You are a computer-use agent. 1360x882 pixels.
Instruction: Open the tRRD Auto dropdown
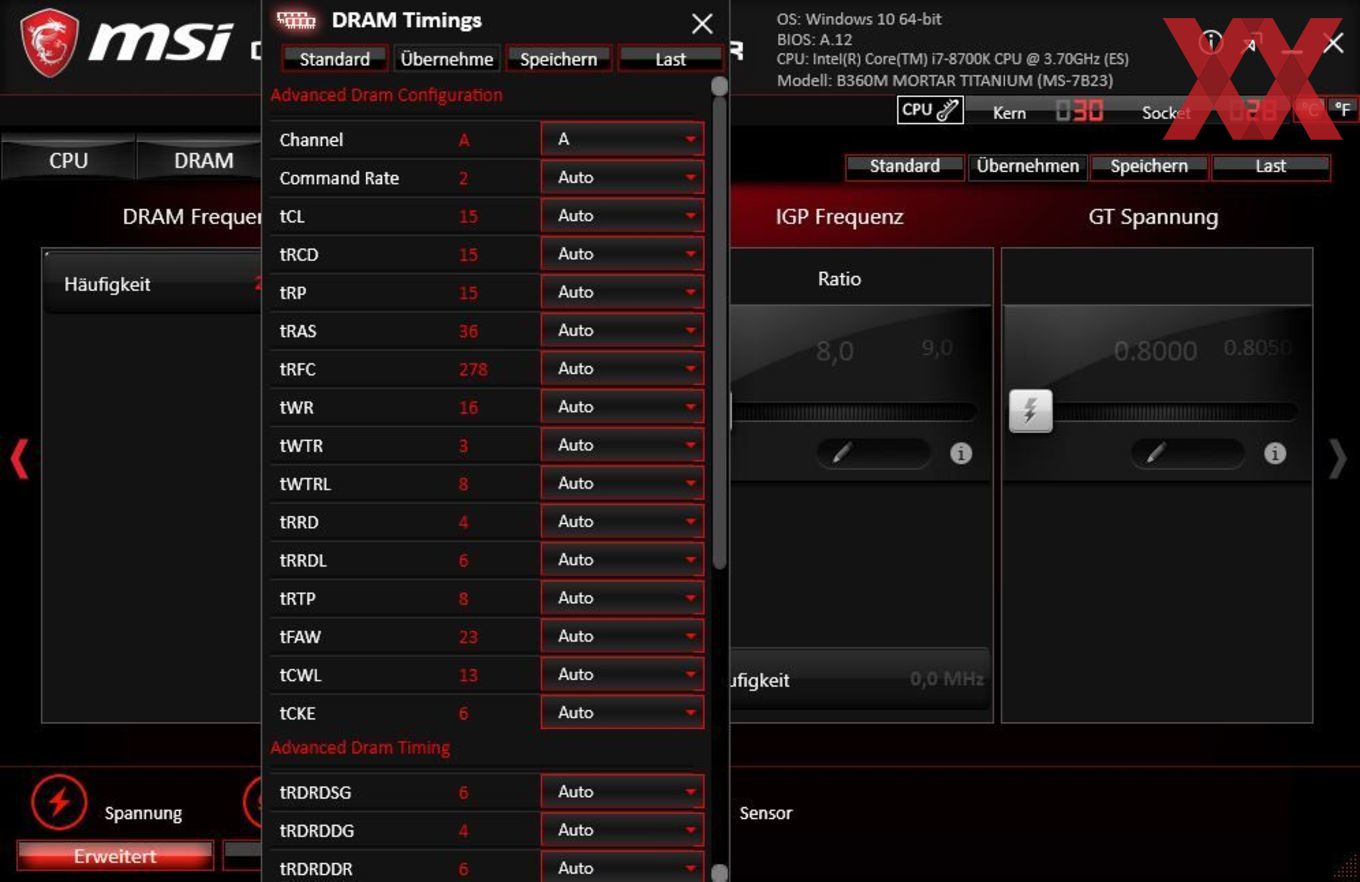(622, 521)
